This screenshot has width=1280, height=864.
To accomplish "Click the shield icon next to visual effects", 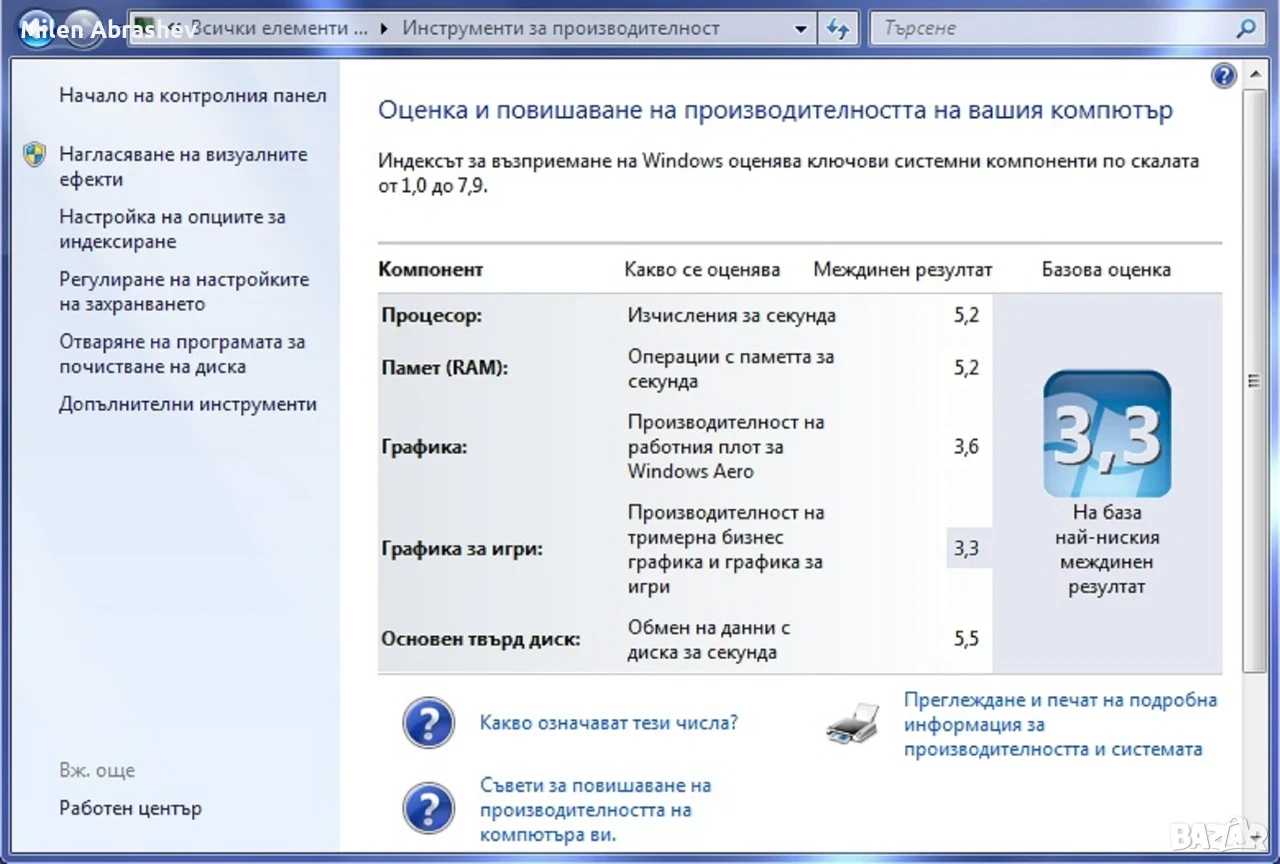I will (35, 155).
